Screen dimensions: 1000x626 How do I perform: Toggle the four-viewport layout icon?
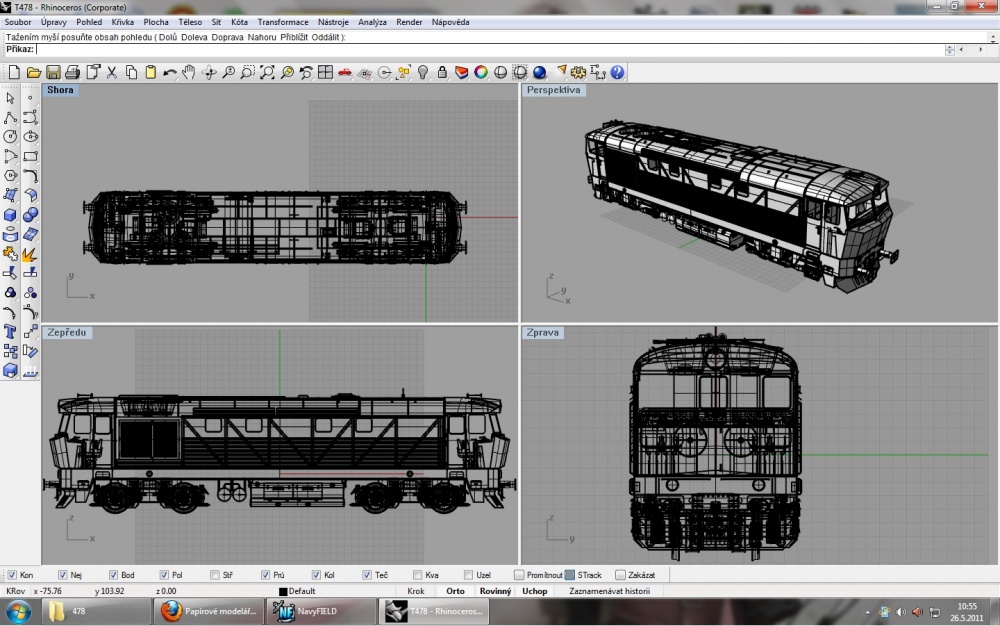(325, 73)
